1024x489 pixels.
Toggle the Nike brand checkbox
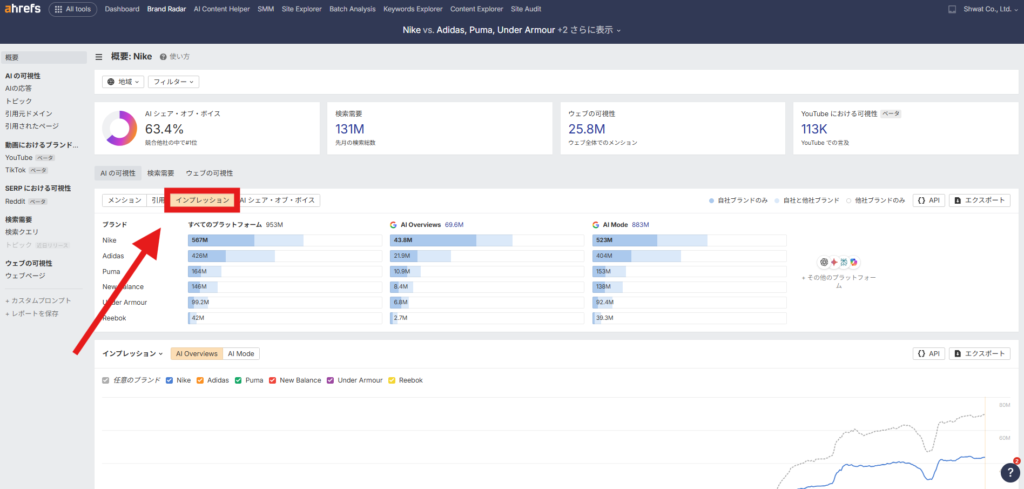(170, 380)
